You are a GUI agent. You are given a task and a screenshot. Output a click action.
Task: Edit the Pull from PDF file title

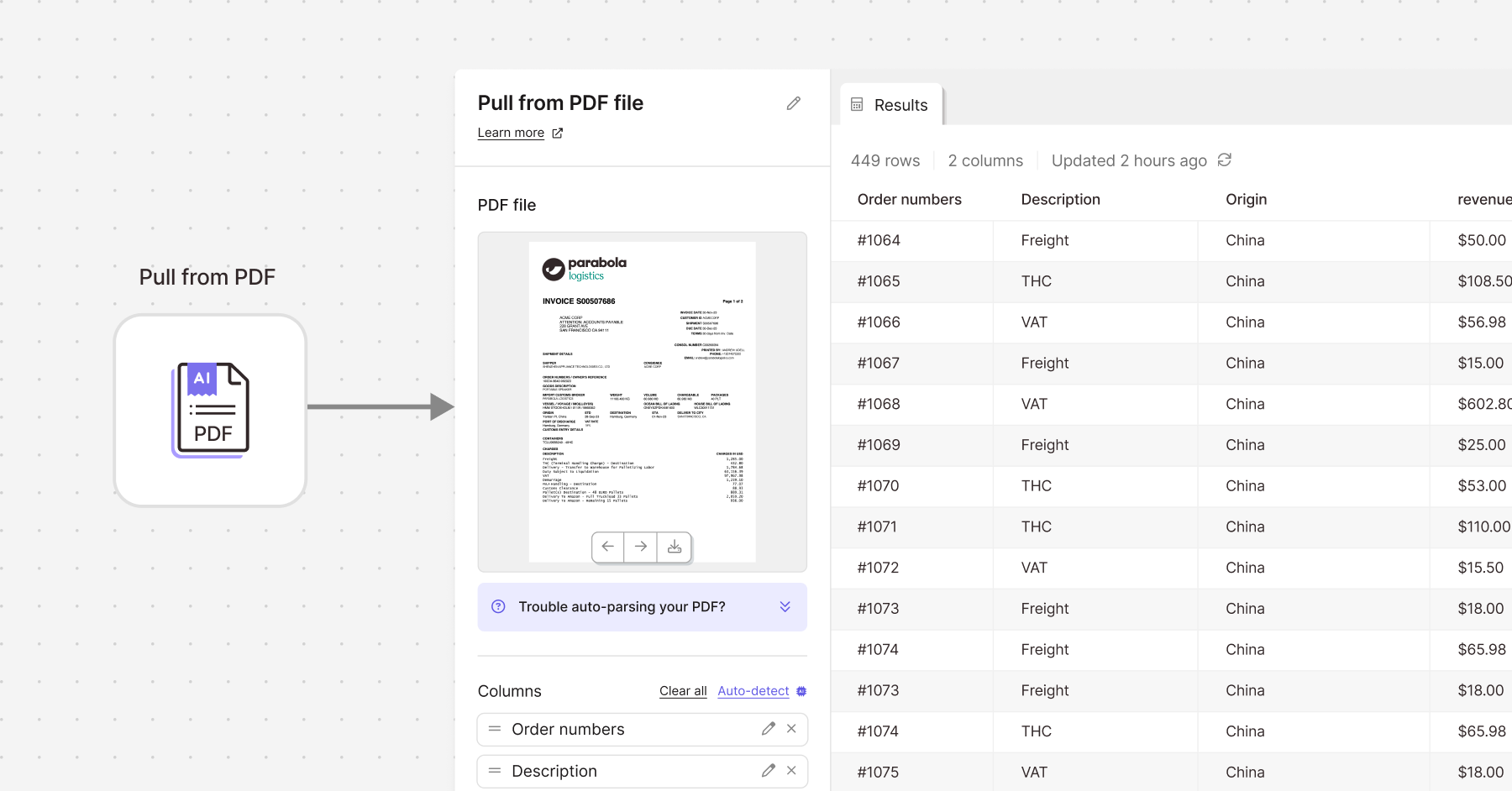[794, 103]
